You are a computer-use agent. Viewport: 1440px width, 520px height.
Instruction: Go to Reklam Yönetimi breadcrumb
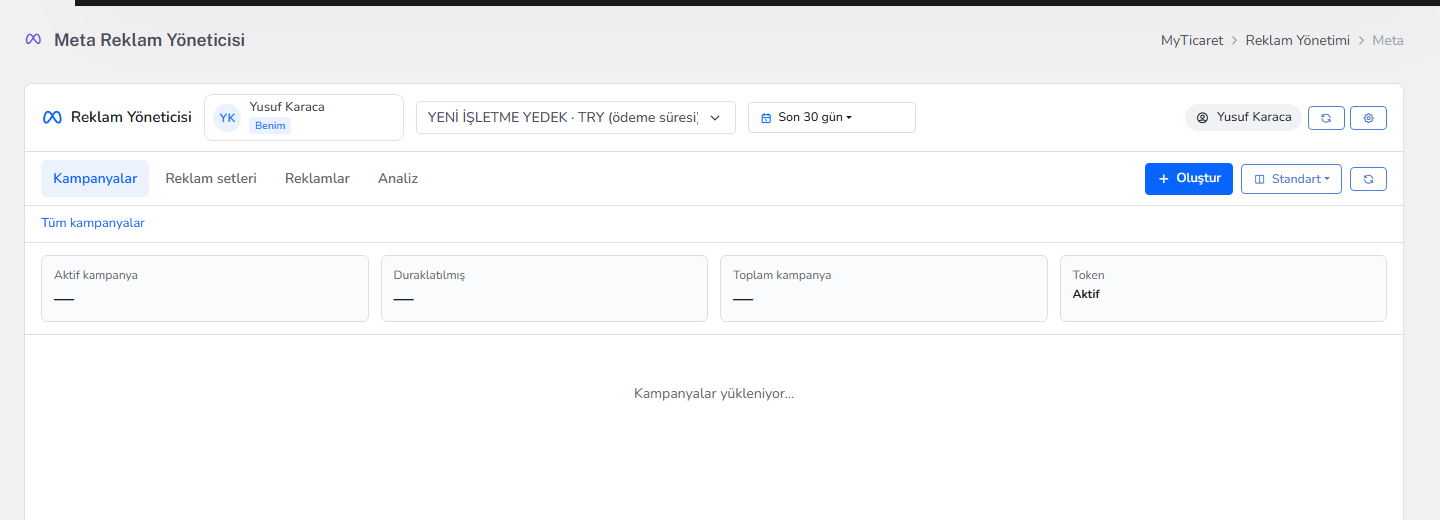pyautogui.click(x=1298, y=40)
